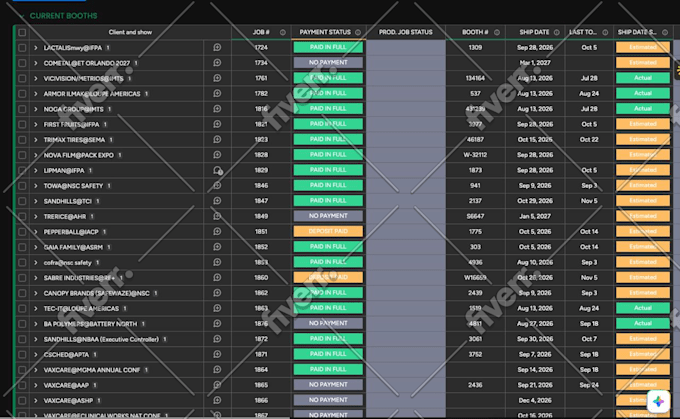The height and width of the screenshot is (419, 680).
Task: Open conversation icon for LACTALISmwy@IFPA row
Action: tap(217, 47)
